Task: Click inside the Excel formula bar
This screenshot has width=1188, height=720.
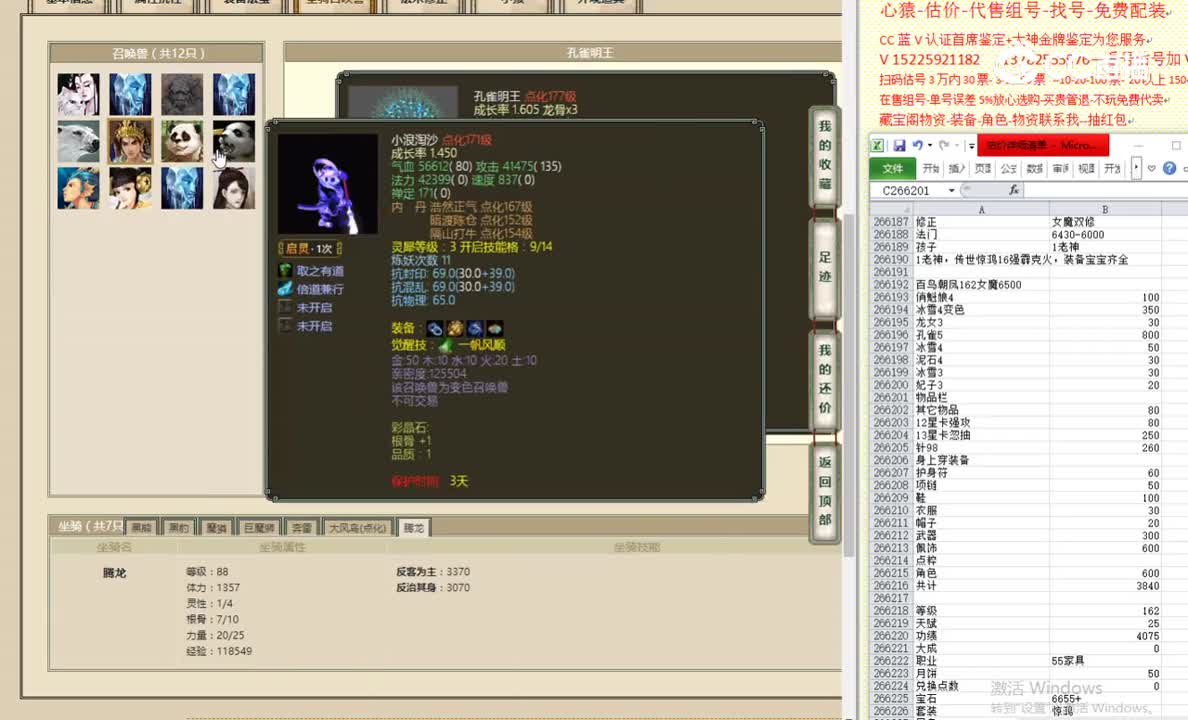Action: pos(1105,190)
